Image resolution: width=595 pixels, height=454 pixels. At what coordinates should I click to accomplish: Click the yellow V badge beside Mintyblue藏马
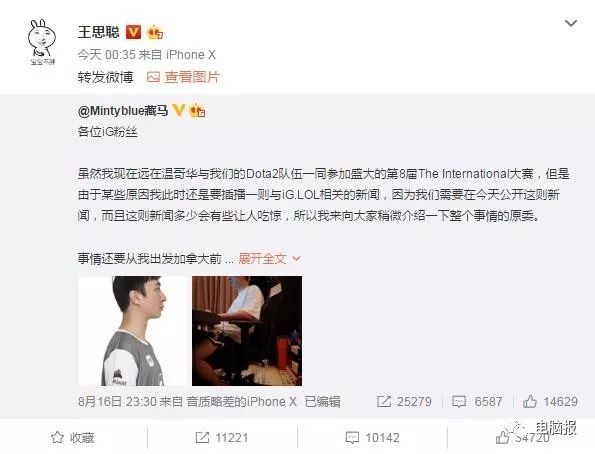pyautogui.click(x=178, y=110)
